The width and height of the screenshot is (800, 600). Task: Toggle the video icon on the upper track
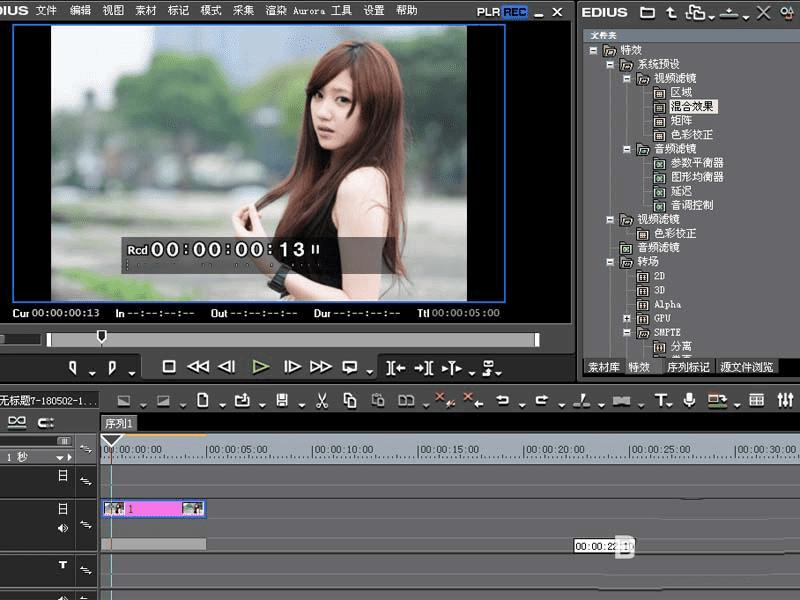(x=63, y=476)
